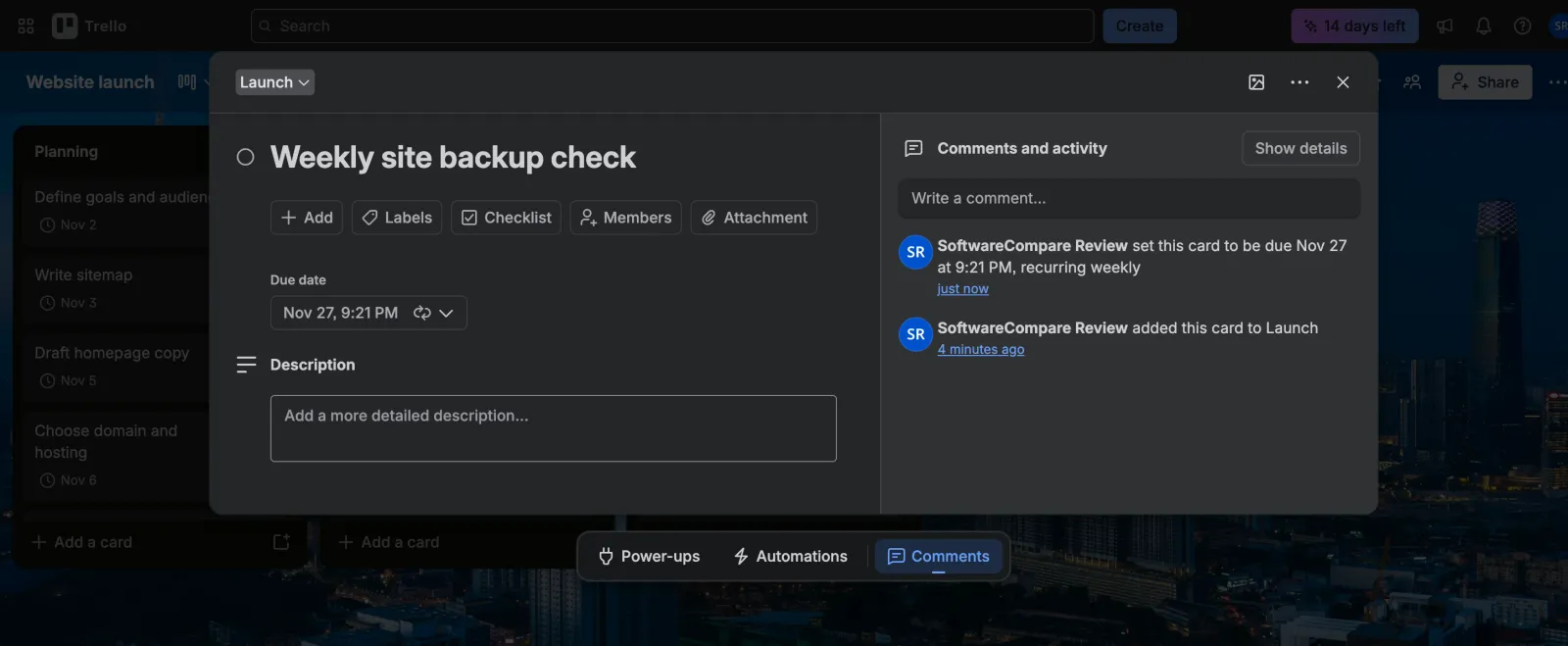
Task: Open the 4 minutes ago timestamp link
Action: coord(981,350)
